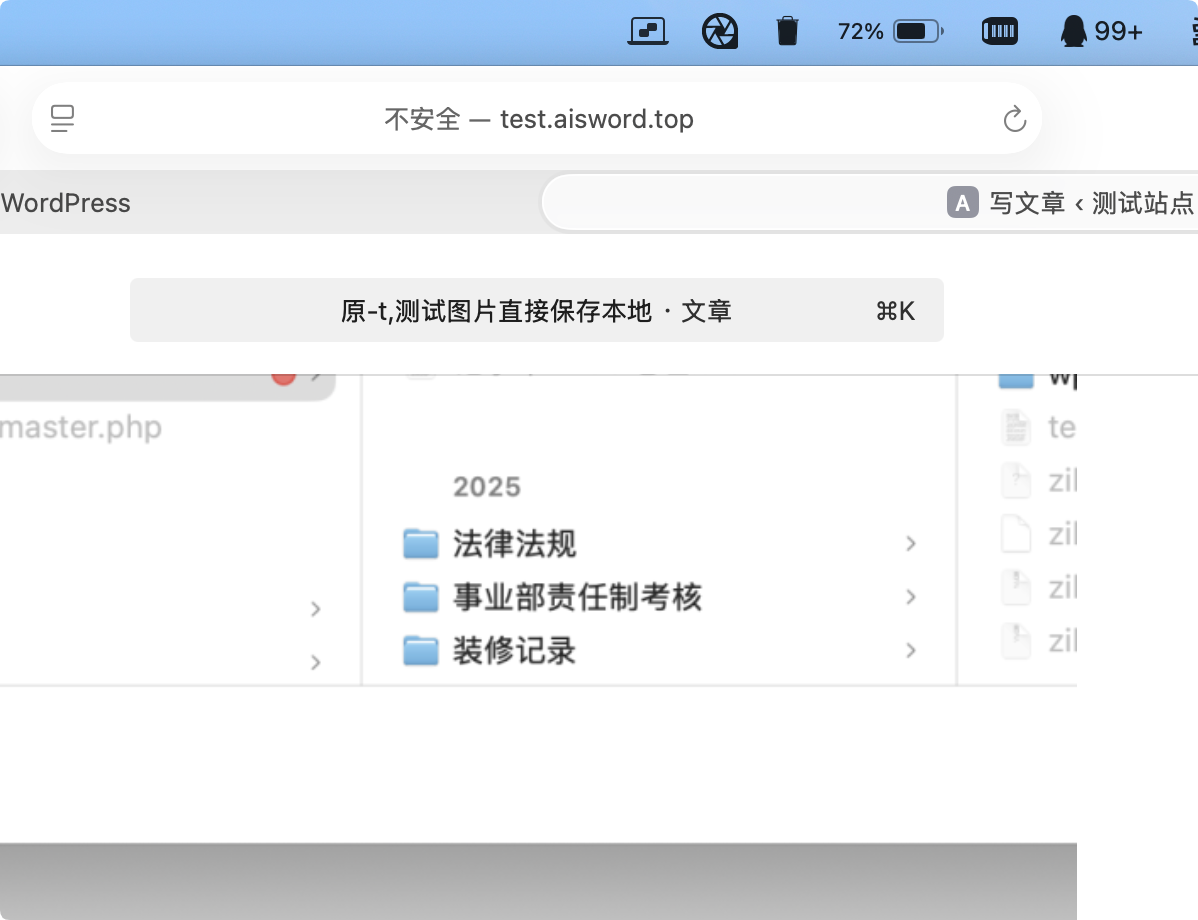1198x920 pixels.
Task: Switch to the WordPress tab
Action: (66, 203)
